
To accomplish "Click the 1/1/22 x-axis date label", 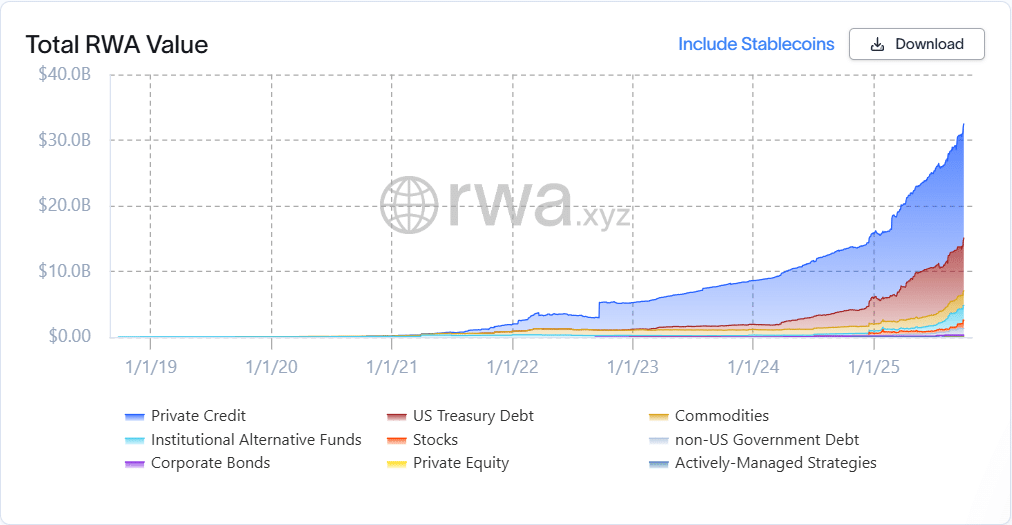I will click(x=512, y=366).
